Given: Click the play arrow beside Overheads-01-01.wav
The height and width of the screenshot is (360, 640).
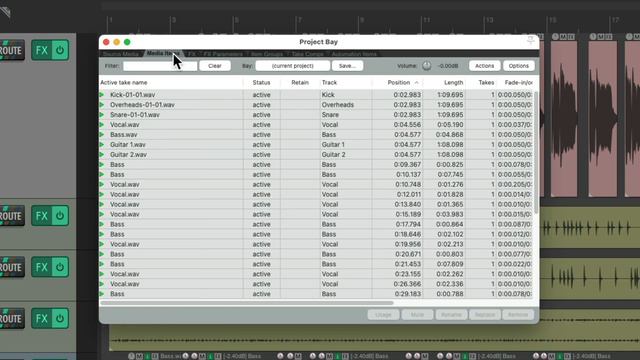Looking at the screenshot, I should coord(102,105).
